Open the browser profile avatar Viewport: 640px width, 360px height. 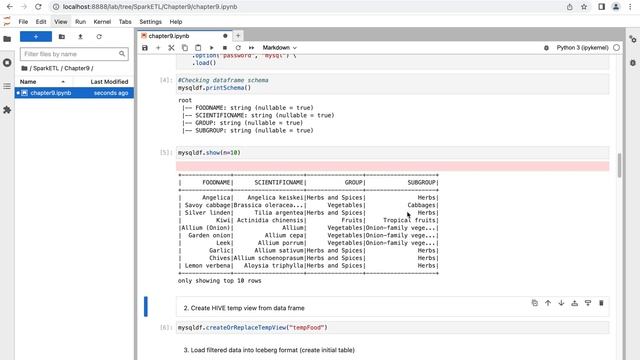pos(616,7)
